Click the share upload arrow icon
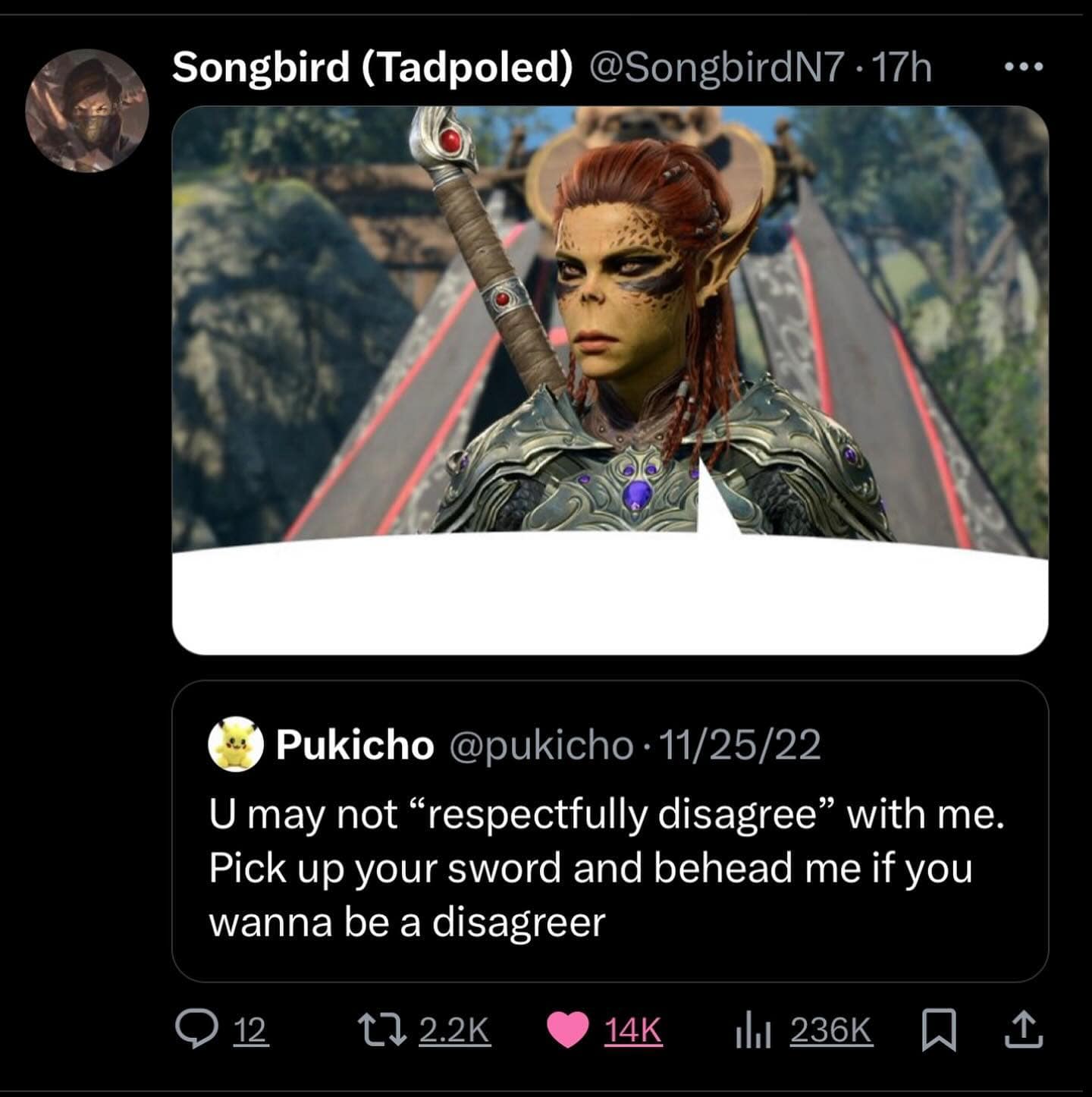This screenshot has height=1097, width=1092. (x=1024, y=1031)
